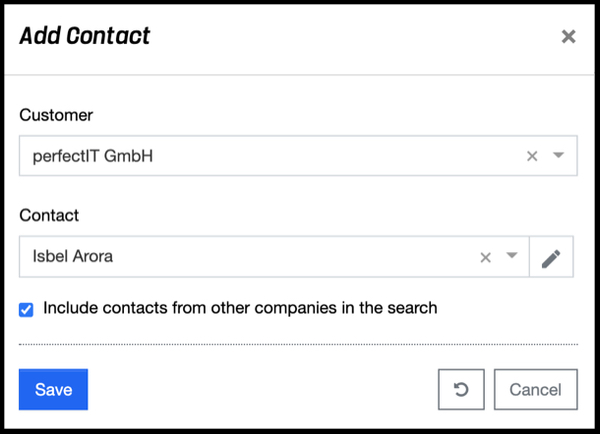
Task: Click the dotted separator above Save
Action: coord(298,344)
